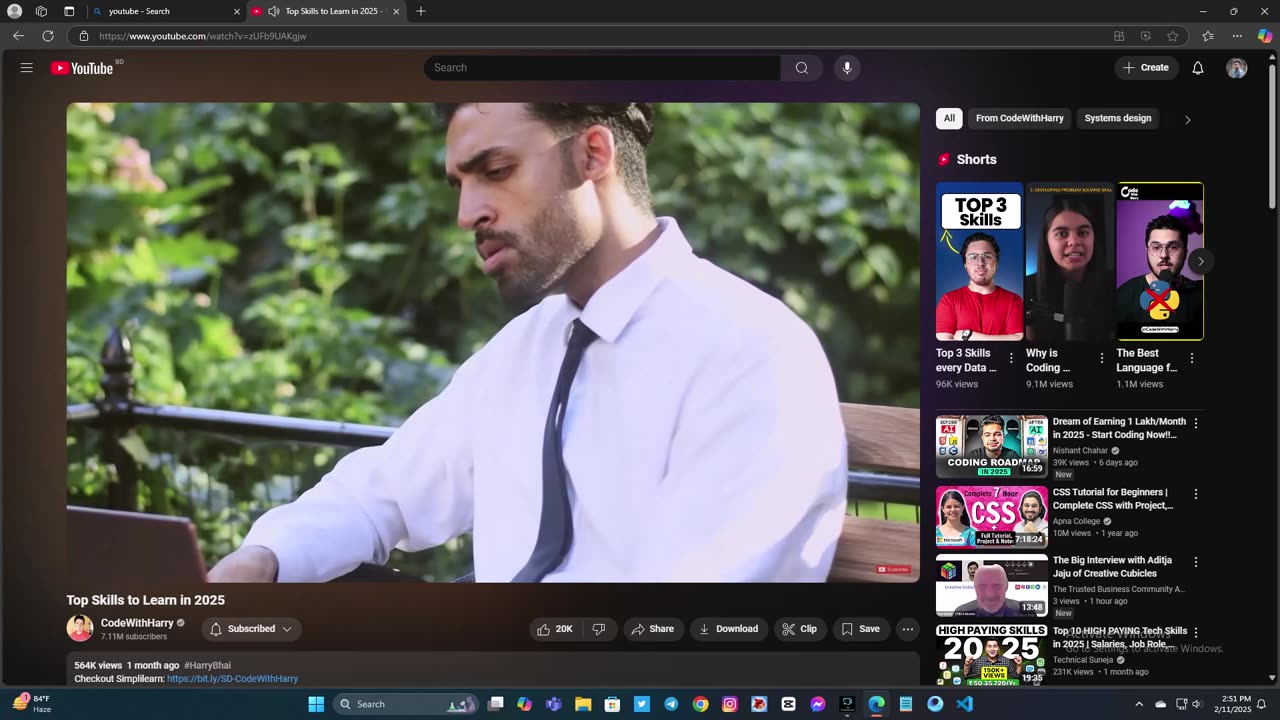Open YouTube notifications bell
Viewport: 1280px width, 720px height.
1198,68
